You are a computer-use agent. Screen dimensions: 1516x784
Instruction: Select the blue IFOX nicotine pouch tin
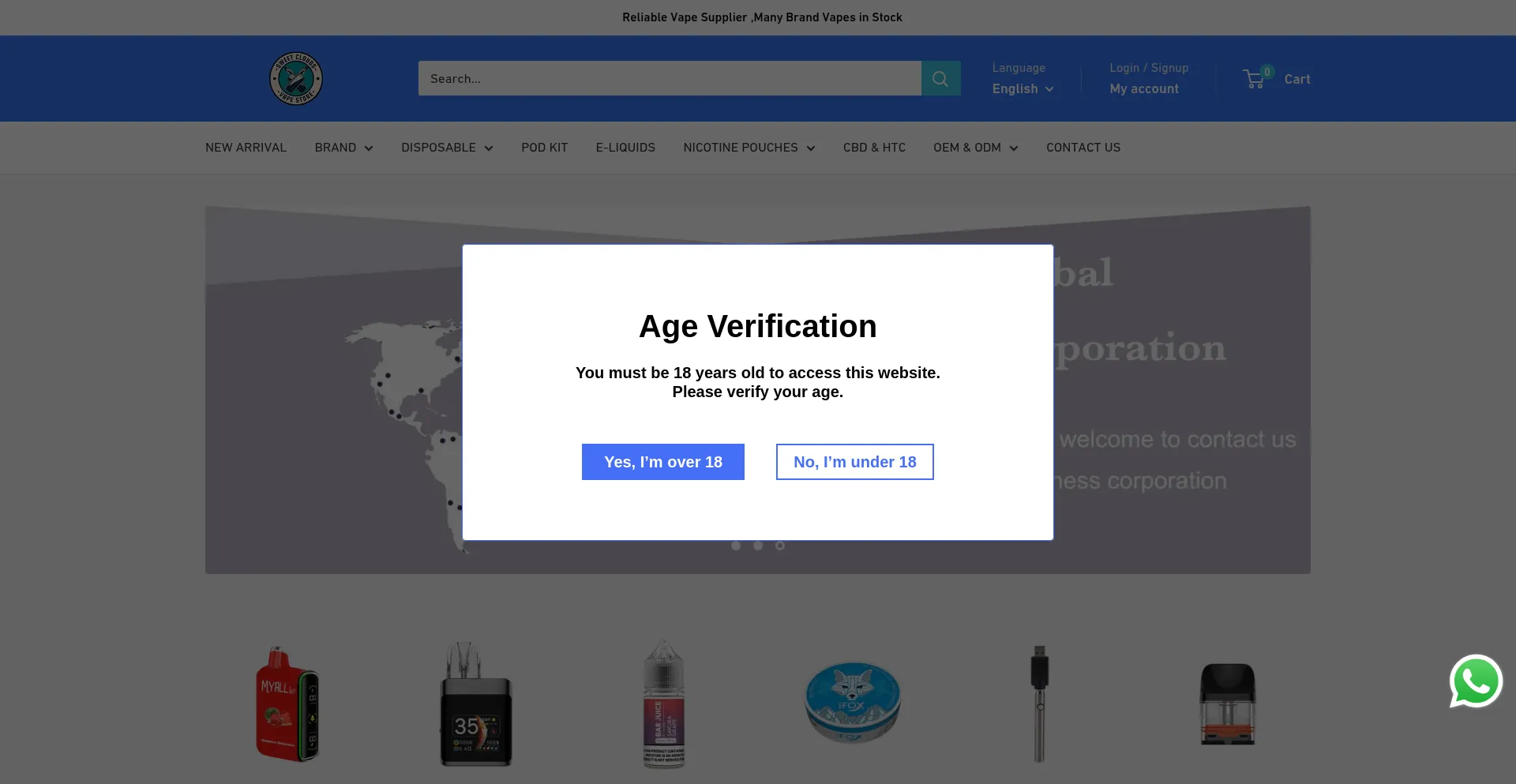pyautogui.click(x=852, y=703)
